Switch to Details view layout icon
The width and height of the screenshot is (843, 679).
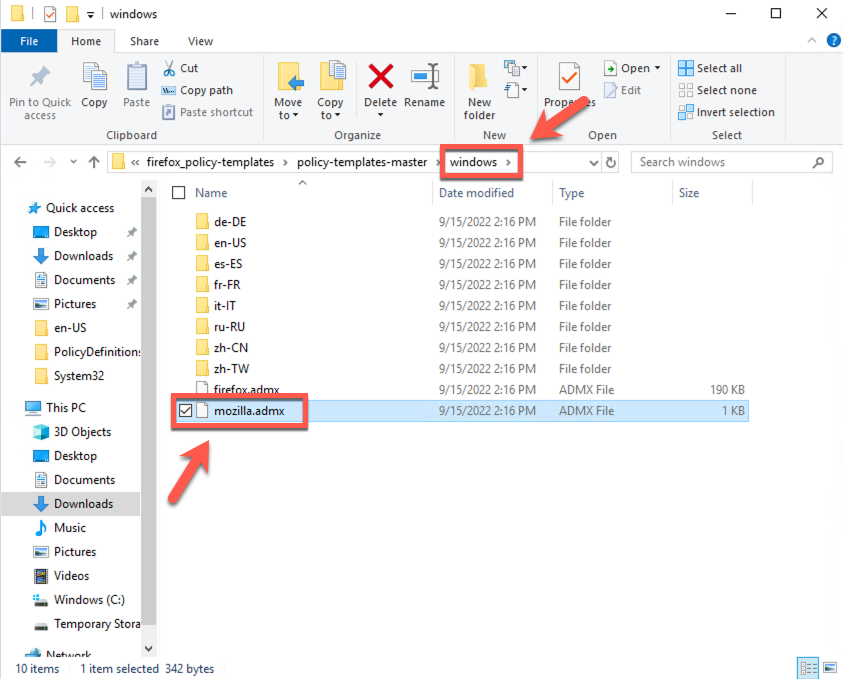[x=808, y=668]
